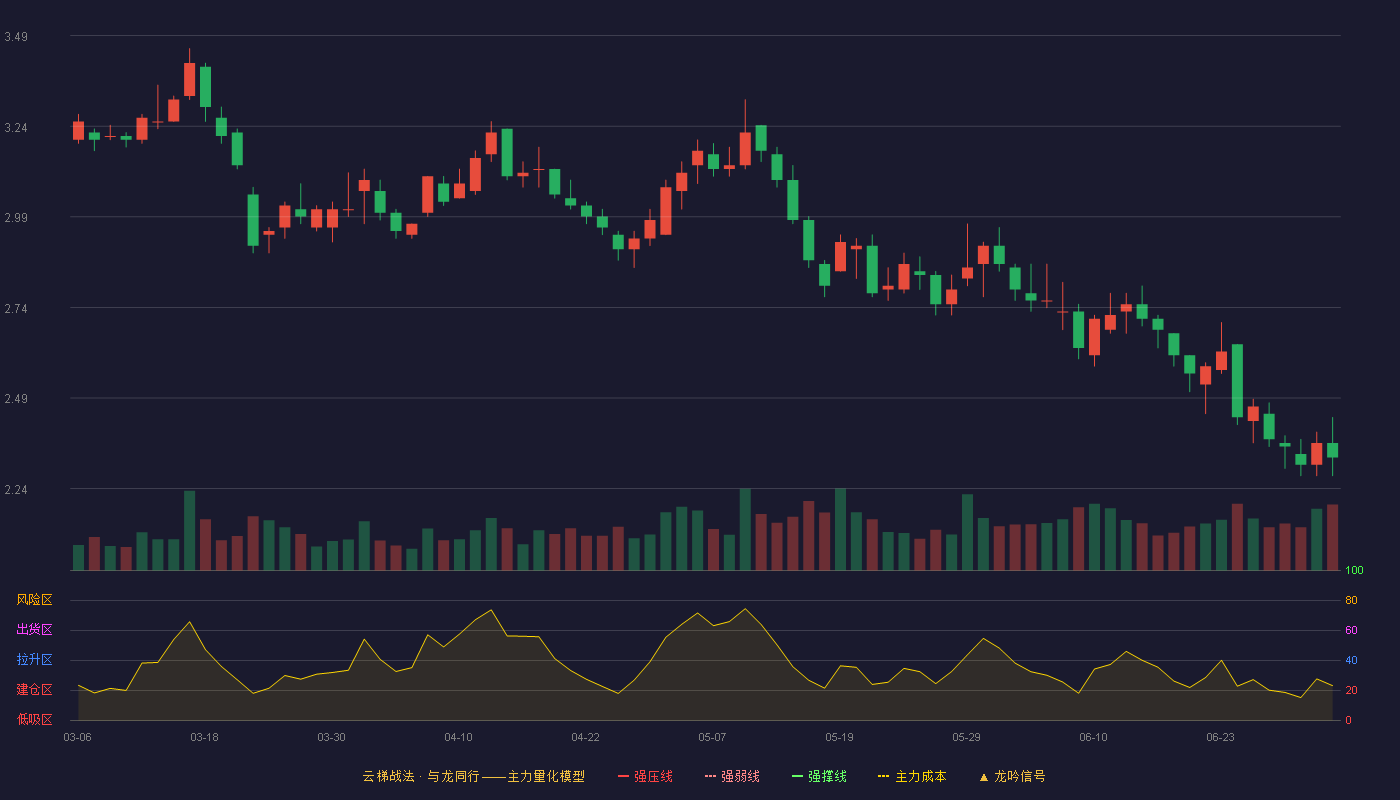The width and height of the screenshot is (1400, 800).
Task: Click the 建仓区 zone label
Action: [34, 690]
